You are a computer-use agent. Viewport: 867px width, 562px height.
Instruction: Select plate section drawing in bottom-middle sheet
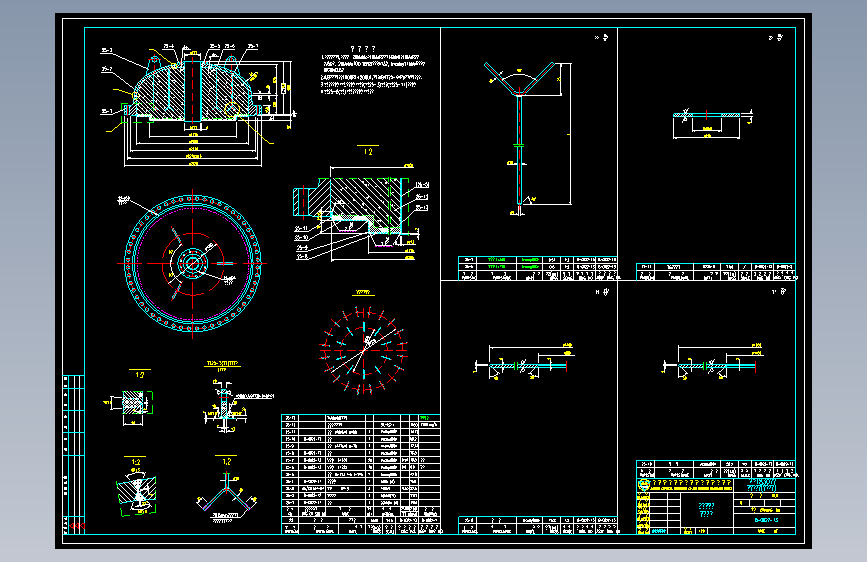pos(523,361)
